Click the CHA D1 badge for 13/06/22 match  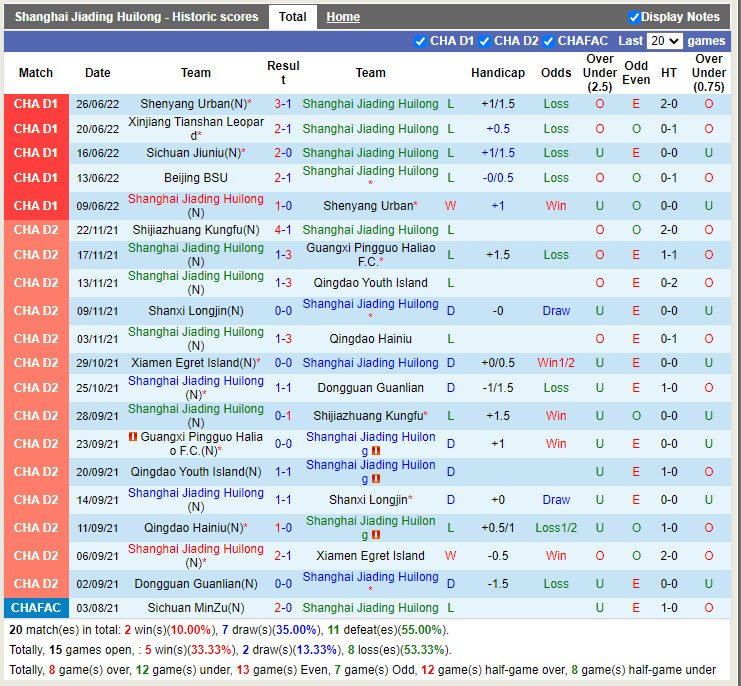[36, 178]
